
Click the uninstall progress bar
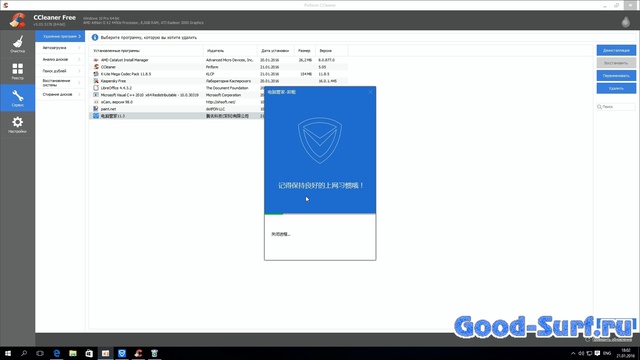click(x=320, y=213)
